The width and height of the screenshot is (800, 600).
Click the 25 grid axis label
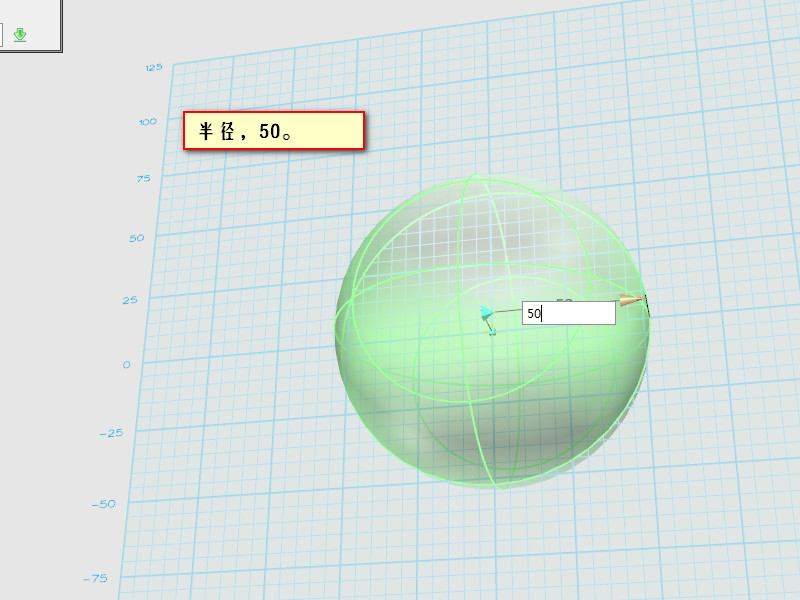pos(132,299)
